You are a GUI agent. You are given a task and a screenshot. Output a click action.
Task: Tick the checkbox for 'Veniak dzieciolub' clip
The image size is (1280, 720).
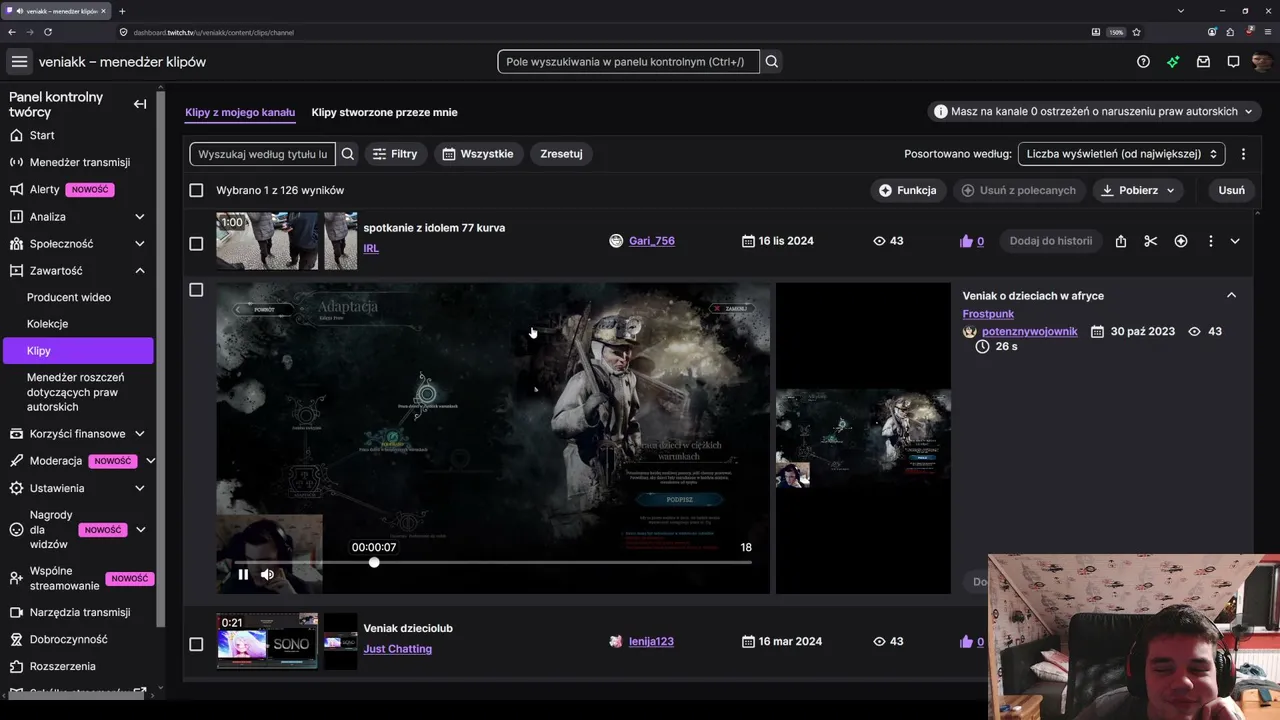coord(196,644)
